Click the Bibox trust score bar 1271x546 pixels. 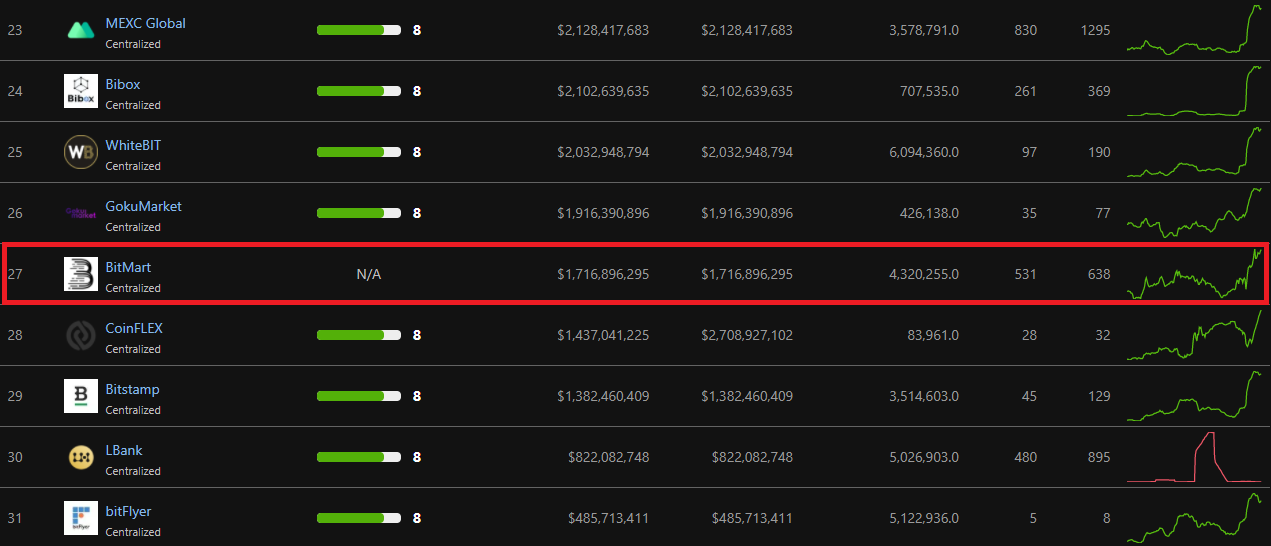pyautogui.click(x=359, y=91)
